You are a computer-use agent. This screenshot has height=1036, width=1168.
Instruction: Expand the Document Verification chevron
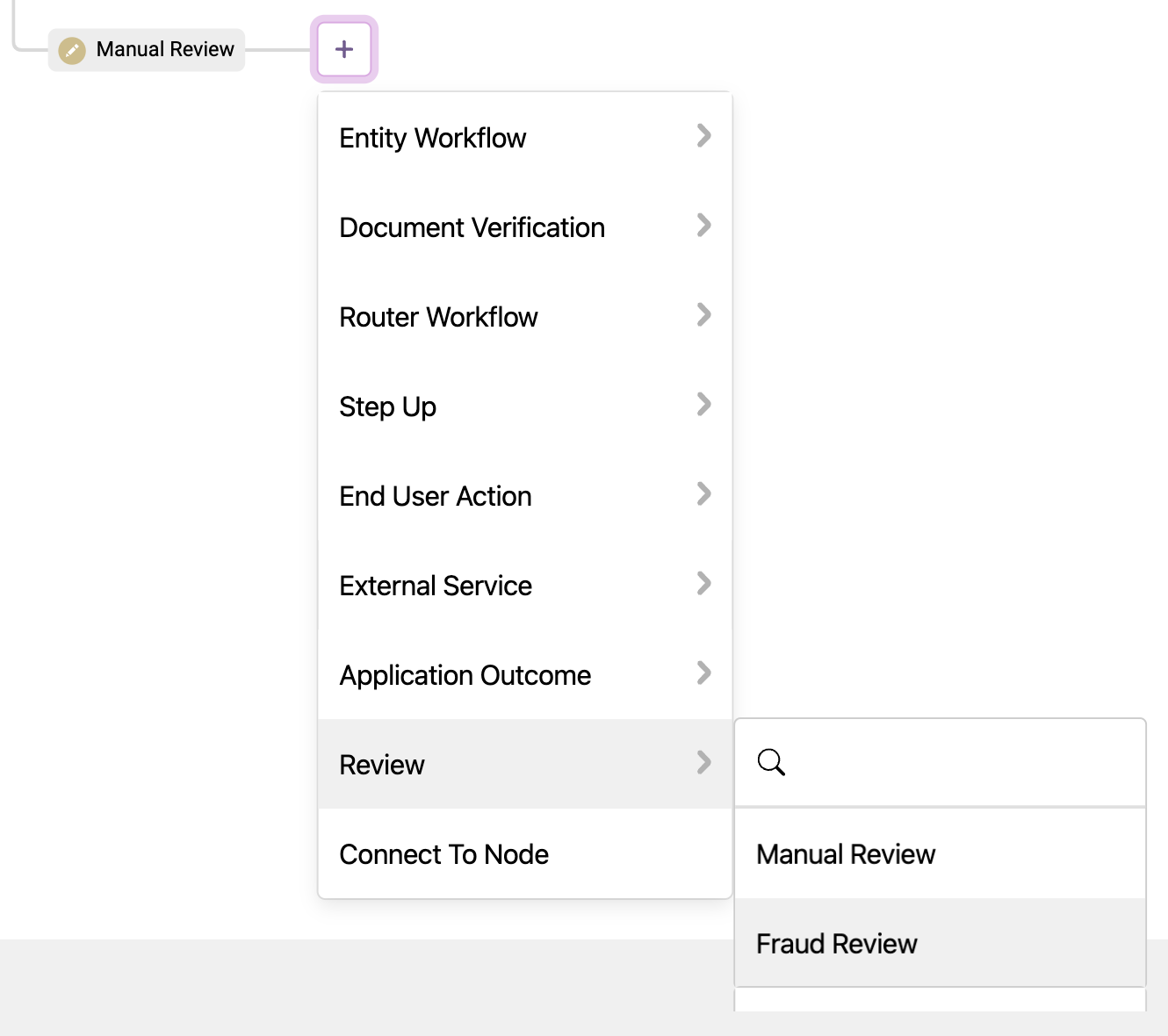[x=703, y=226]
